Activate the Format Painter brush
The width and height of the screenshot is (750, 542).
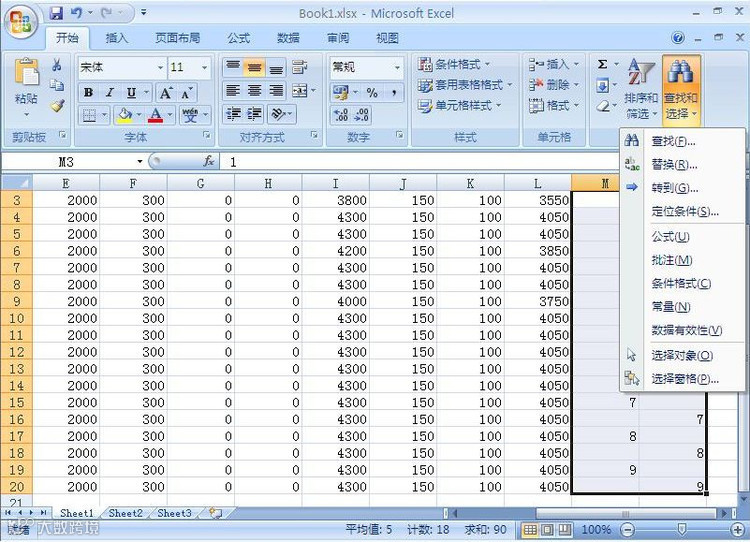tap(57, 106)
